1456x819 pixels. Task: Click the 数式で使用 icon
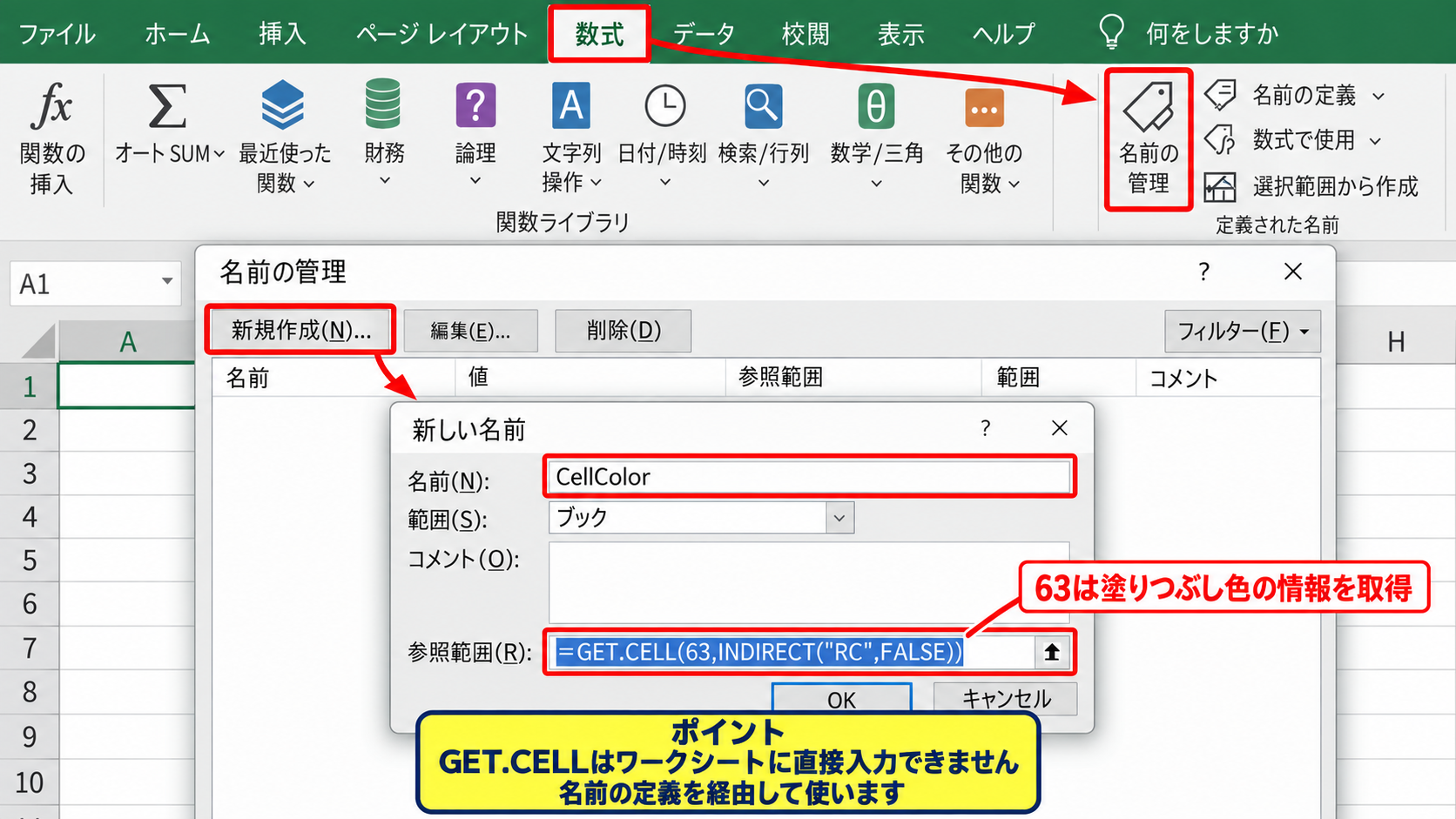coord(1220,139)
